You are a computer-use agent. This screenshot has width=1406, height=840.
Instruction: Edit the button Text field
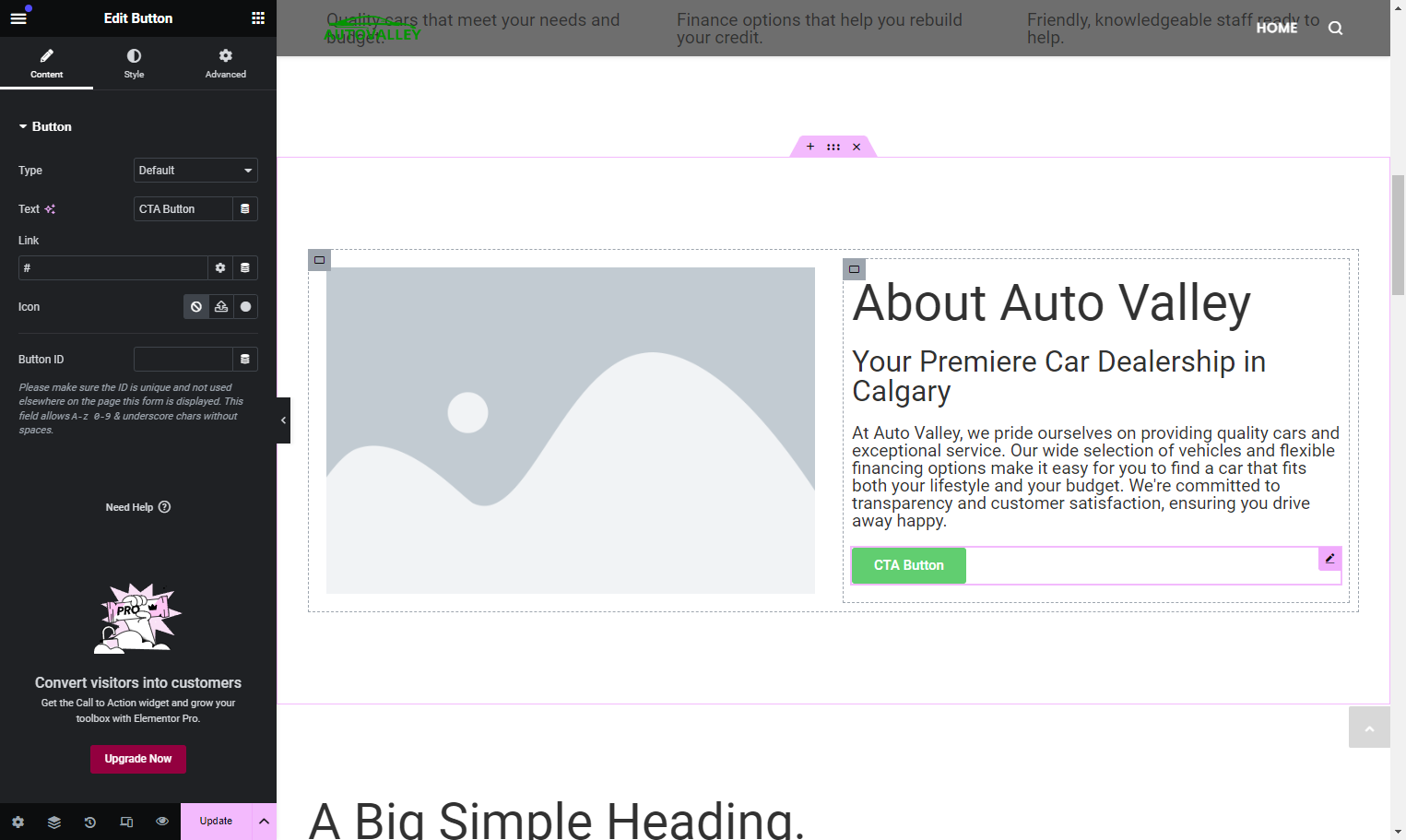183,209
